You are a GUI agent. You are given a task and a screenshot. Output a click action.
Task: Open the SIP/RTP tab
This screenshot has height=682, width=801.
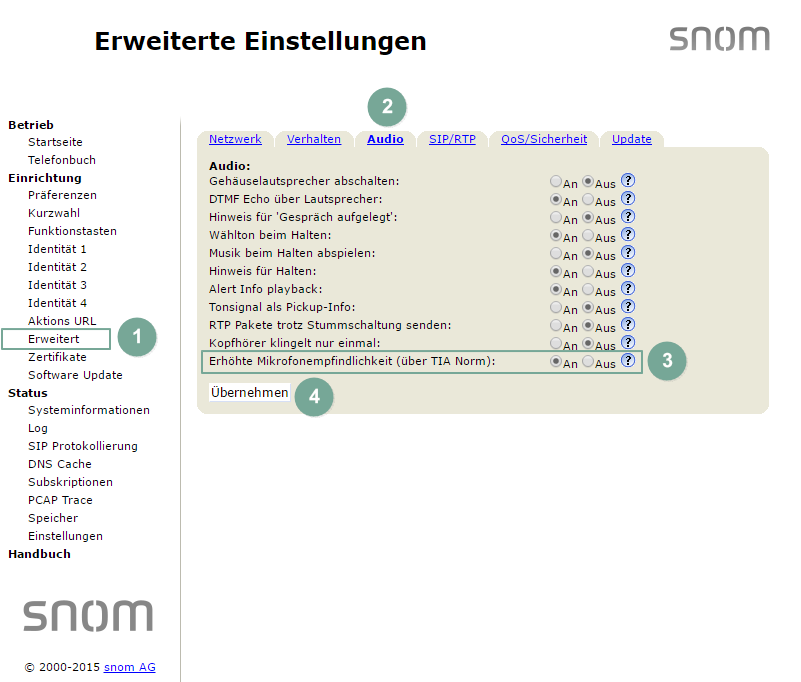pos(452,139)
